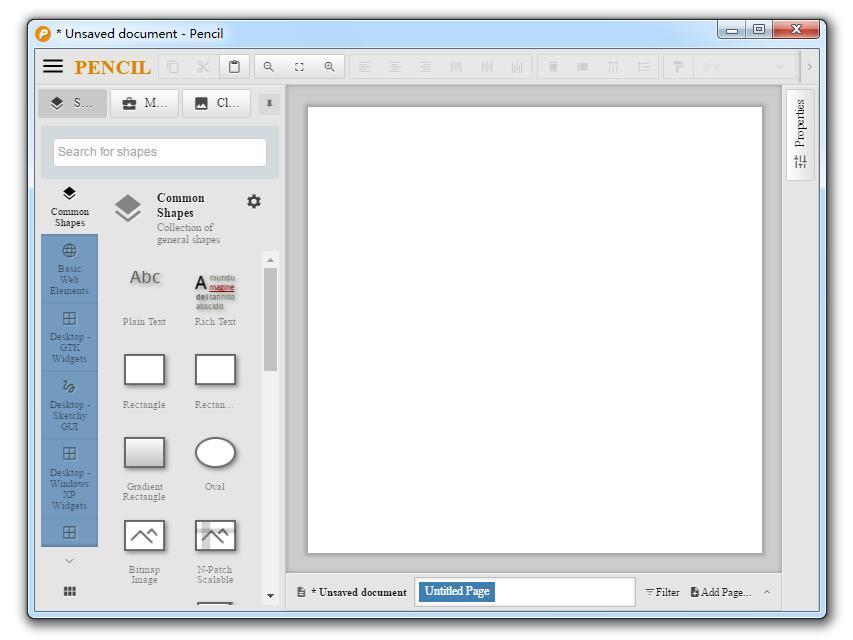The width and height of the screenshot is (853, 640).
Task: Expand more collections with down chevron
Action: tap(70, 561)
